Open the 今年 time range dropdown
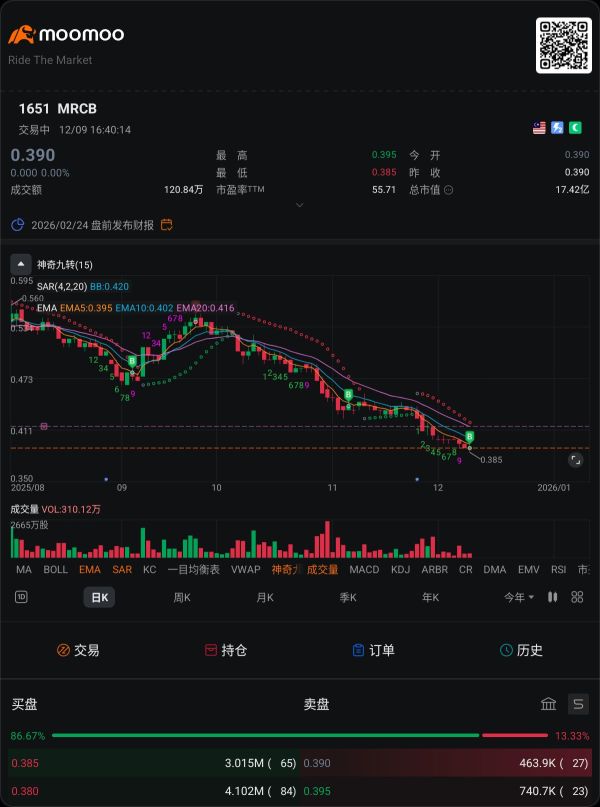This screenshot has height=807, width=600. pyautogui.click(x=519, y=598)
